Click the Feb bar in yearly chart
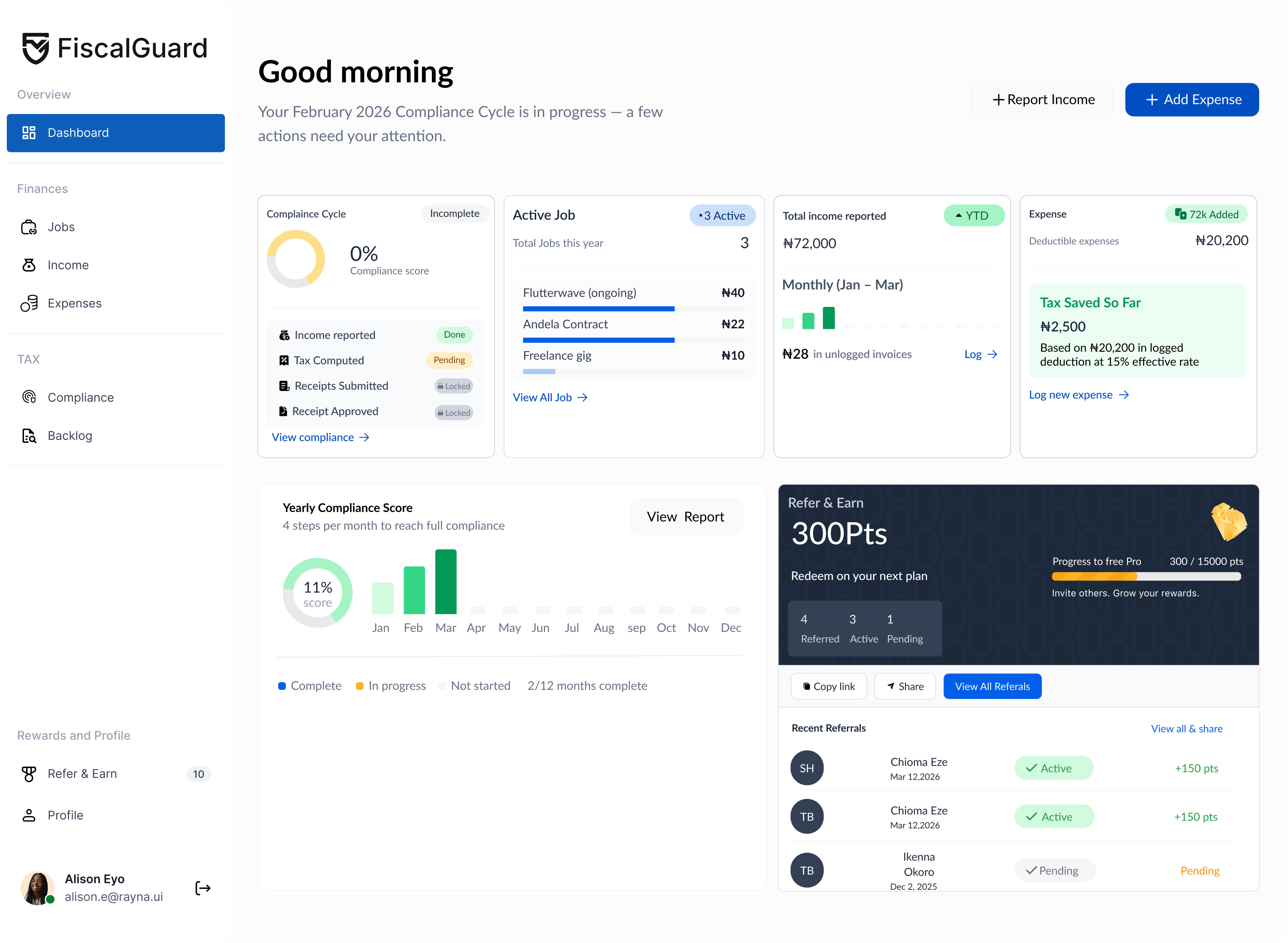The image size is (1288, 943). tap(414, 590)
